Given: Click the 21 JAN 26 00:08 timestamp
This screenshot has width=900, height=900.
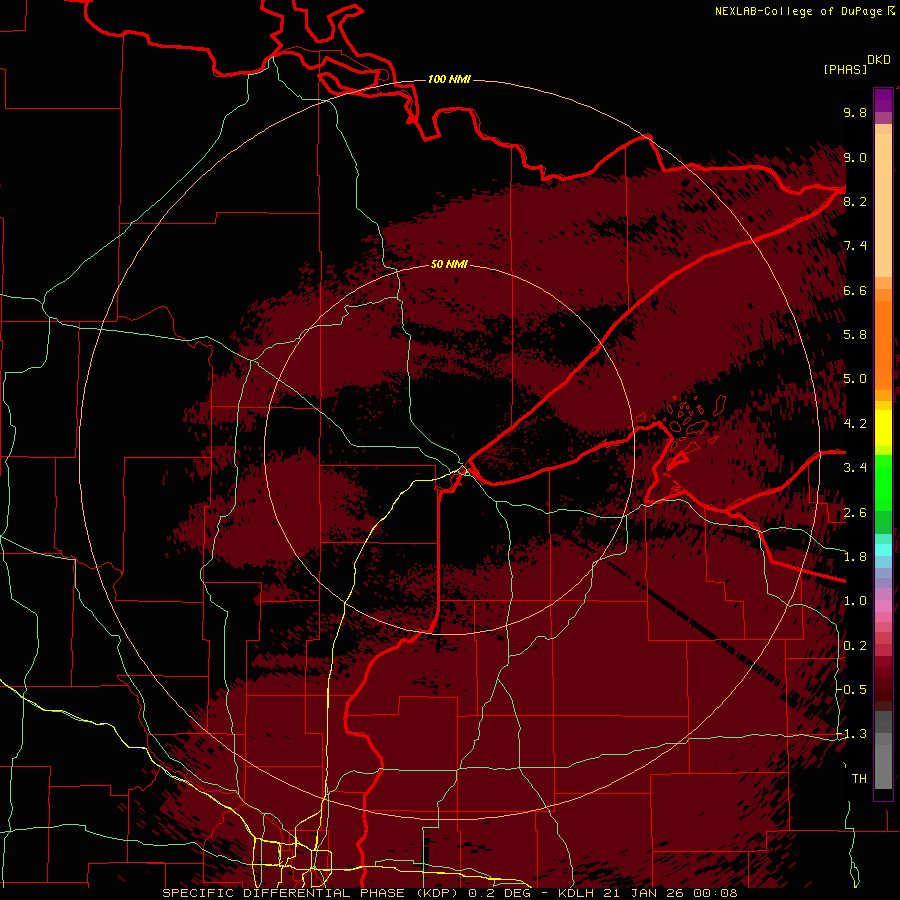Looking at the screenshot, I should [669, 893].
